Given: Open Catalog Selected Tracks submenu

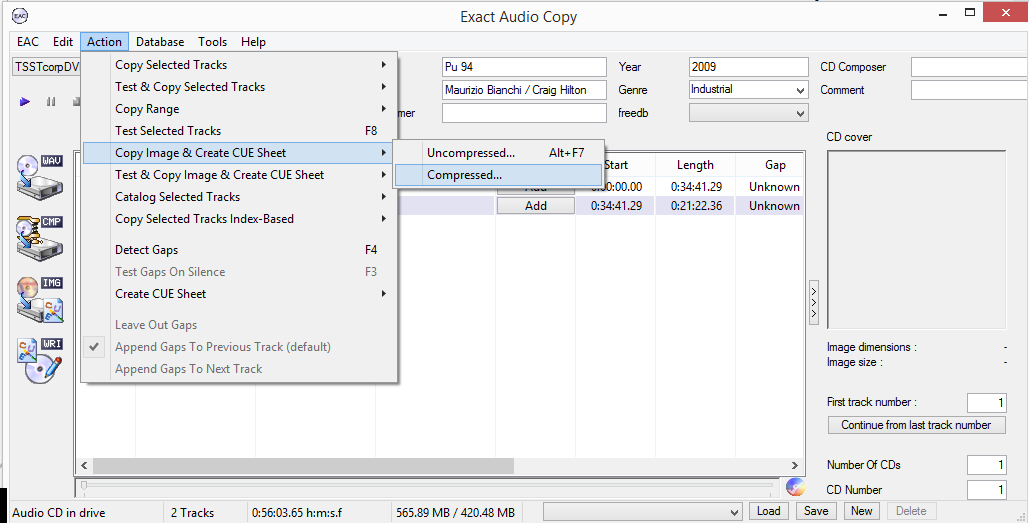Looking at the screenshot, I should [240, 197].
